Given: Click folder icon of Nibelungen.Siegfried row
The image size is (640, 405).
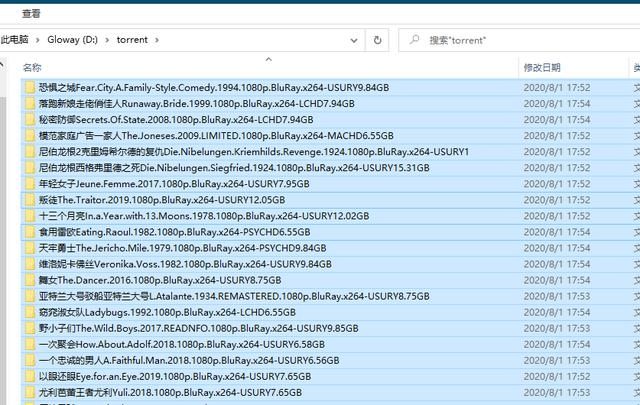Looking at the screenshot, I should tap(30, 167).
